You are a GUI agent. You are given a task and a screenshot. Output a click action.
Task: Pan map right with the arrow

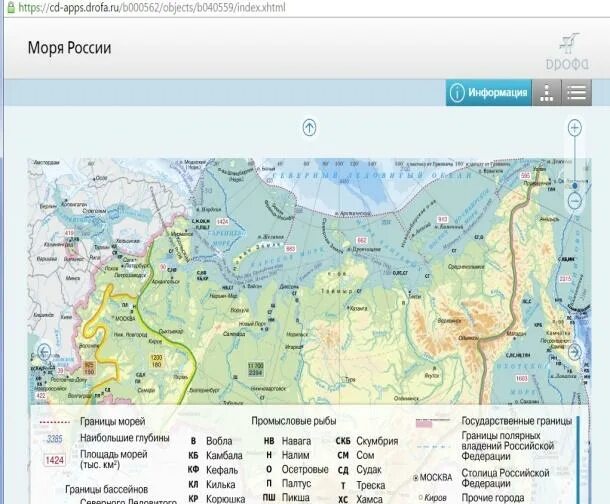pos(575,352)
